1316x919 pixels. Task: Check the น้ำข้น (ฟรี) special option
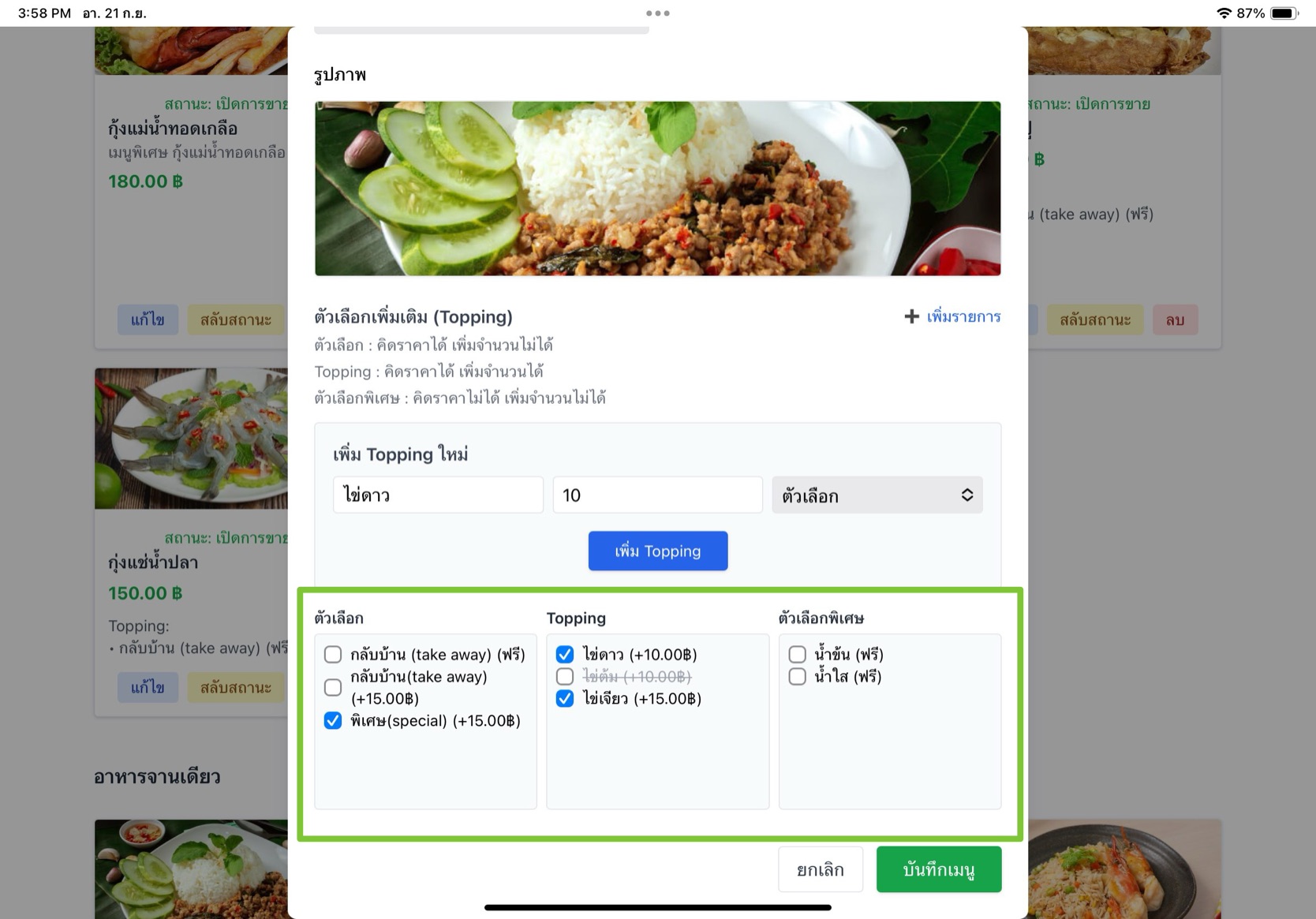pyautogui.click(x=797, y=654)
